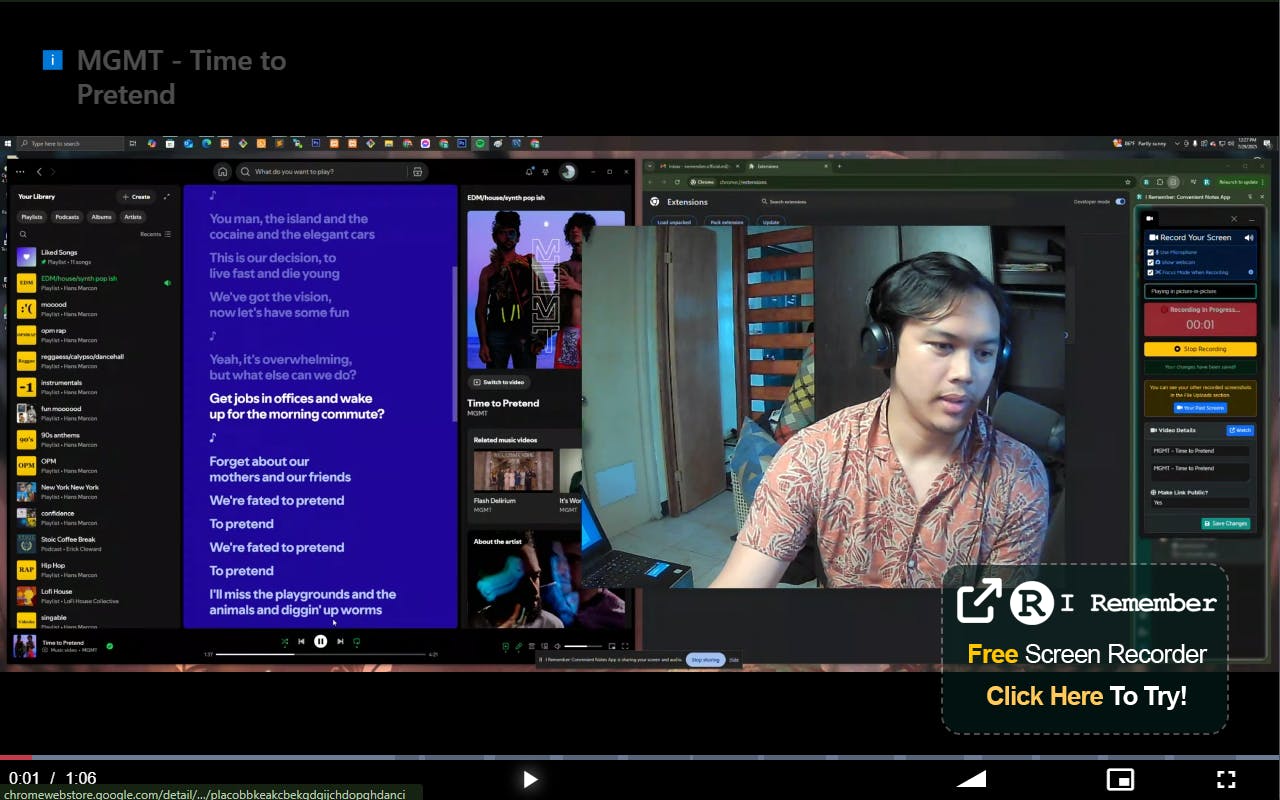Click the video player volume icon
The image size is (1280, 800).
(x=972, y=779)
